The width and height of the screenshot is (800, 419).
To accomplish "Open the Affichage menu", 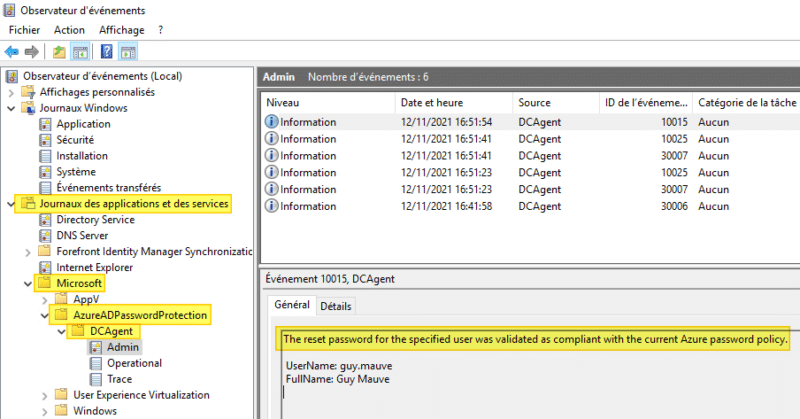I will coord(121,30).
